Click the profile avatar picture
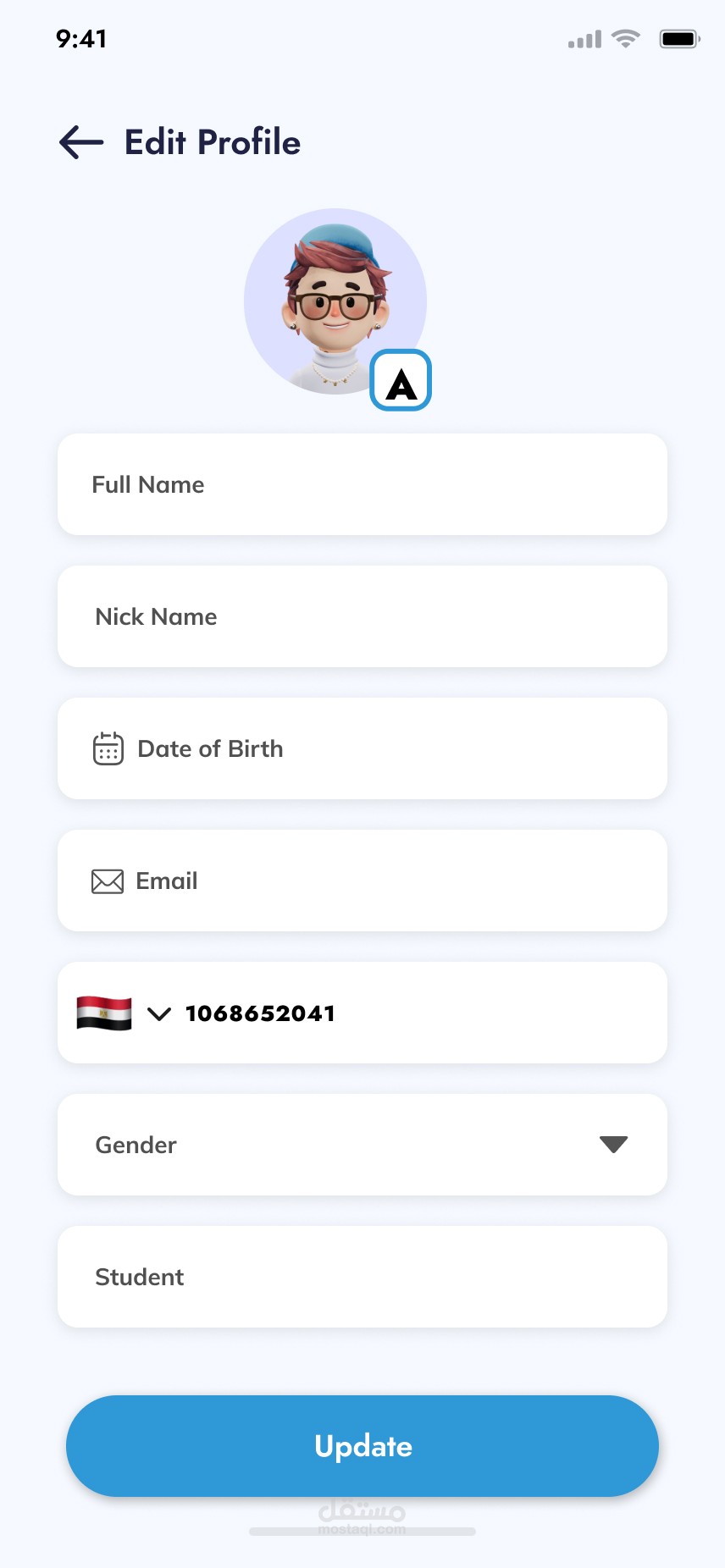 click(333, 300)
